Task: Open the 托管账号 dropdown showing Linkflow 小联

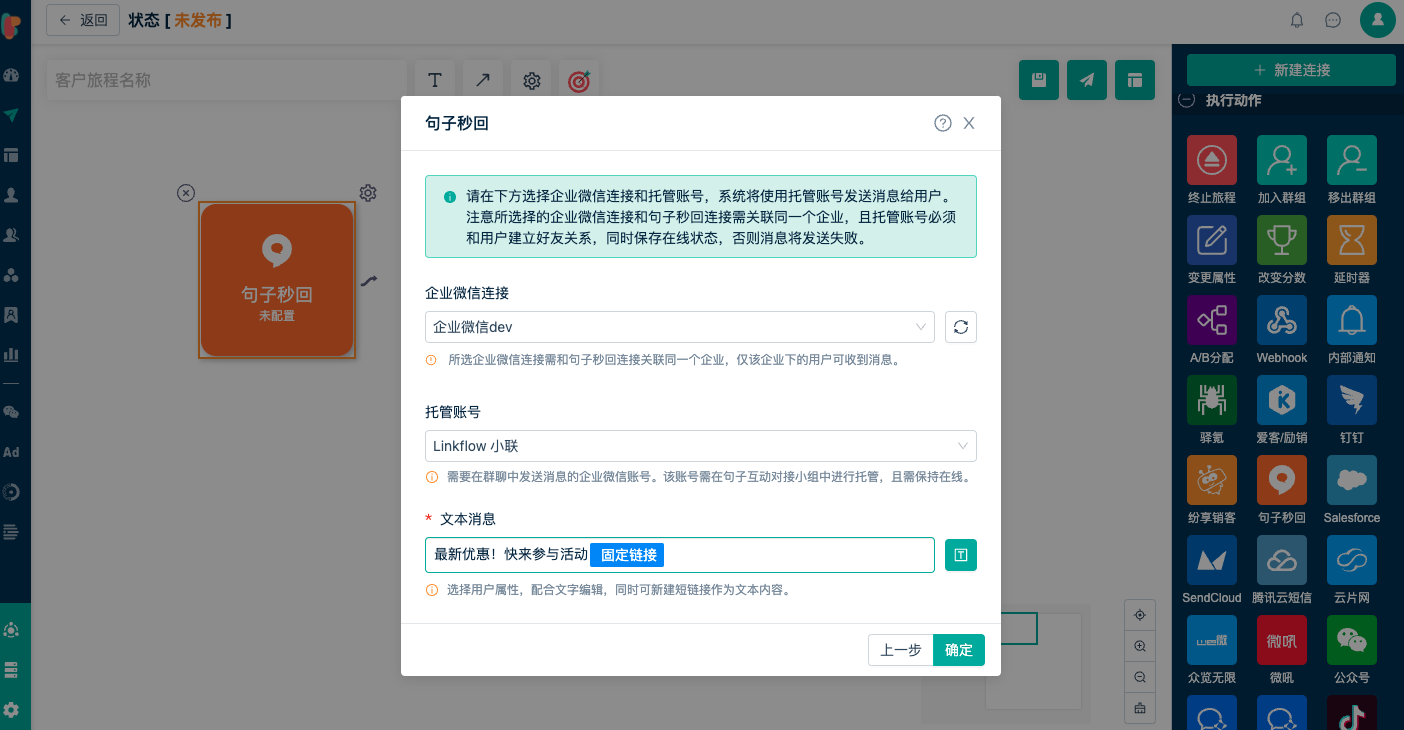Action: (701, 446)
